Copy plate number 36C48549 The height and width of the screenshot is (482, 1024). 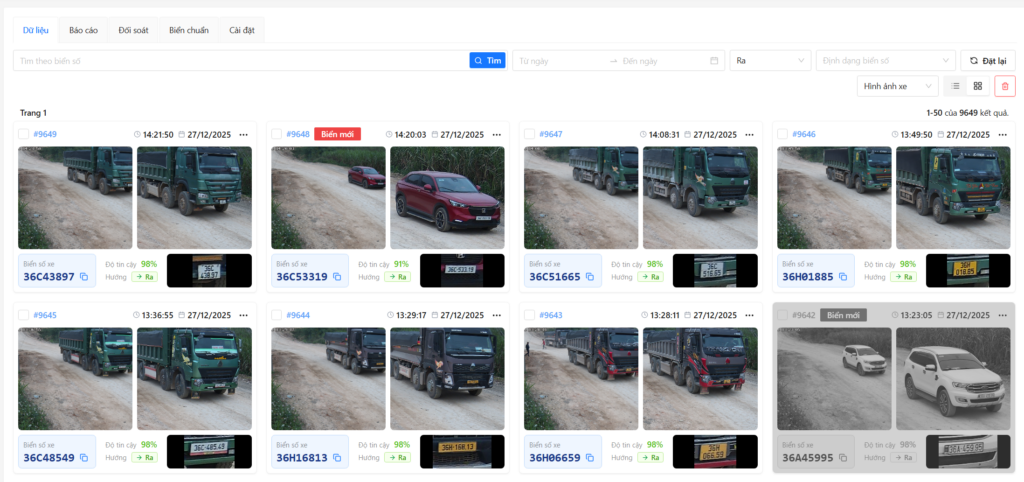(84, 458)
